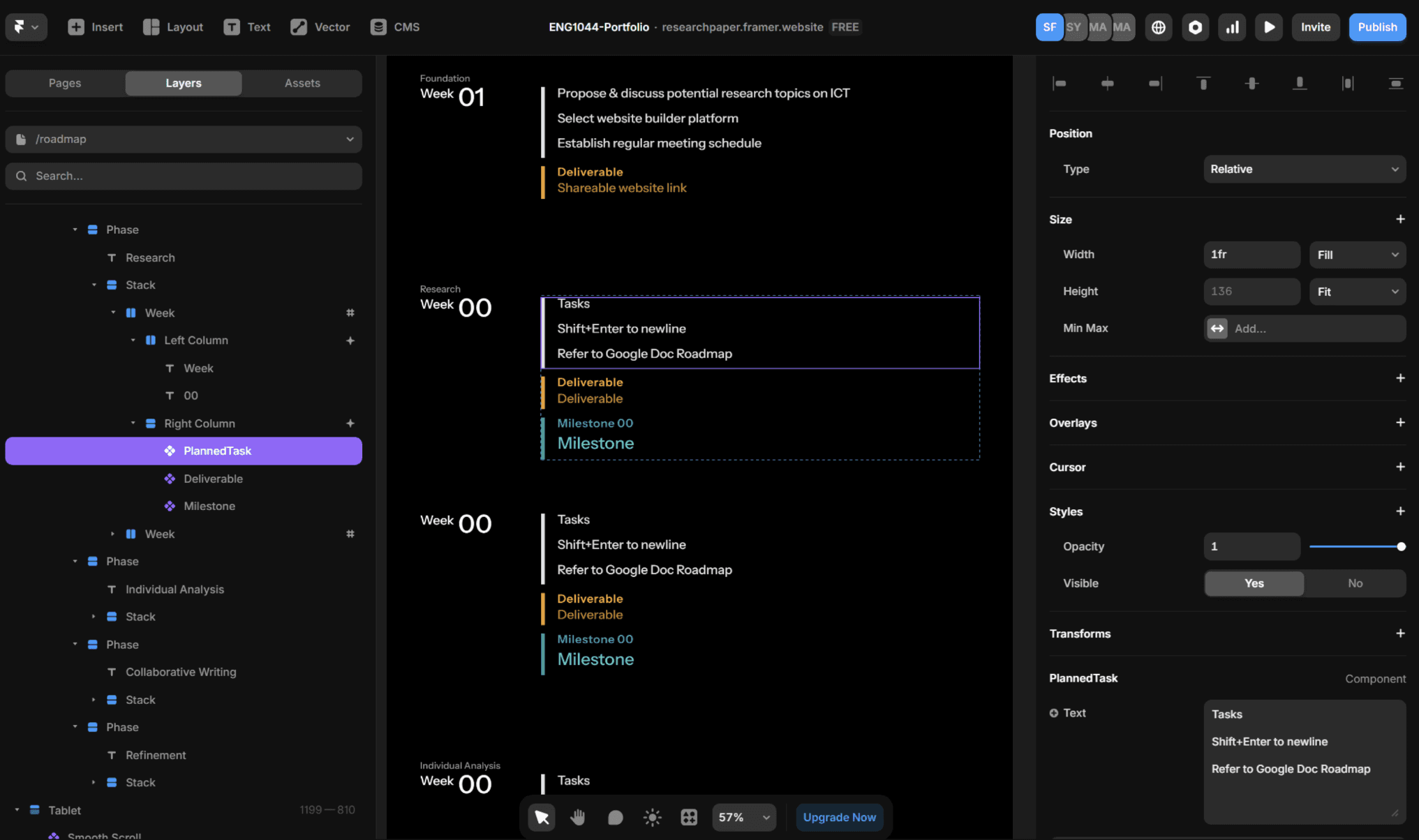Click Min Max arrows toggle icon

(x=1217, y=329)
